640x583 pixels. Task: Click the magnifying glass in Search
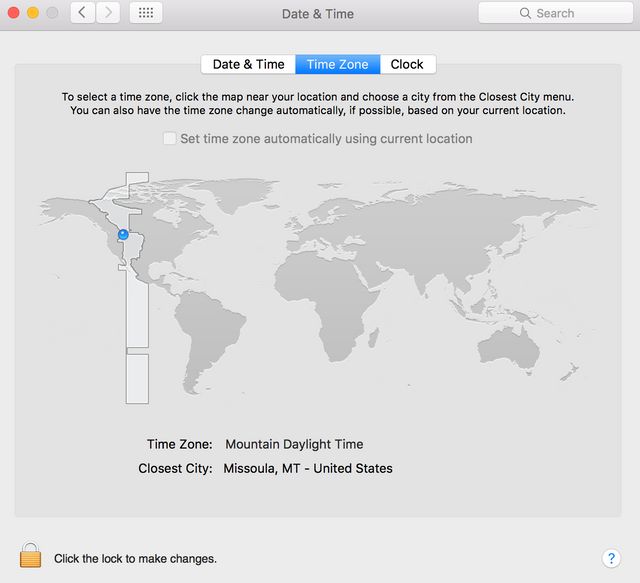coord(525,13)
